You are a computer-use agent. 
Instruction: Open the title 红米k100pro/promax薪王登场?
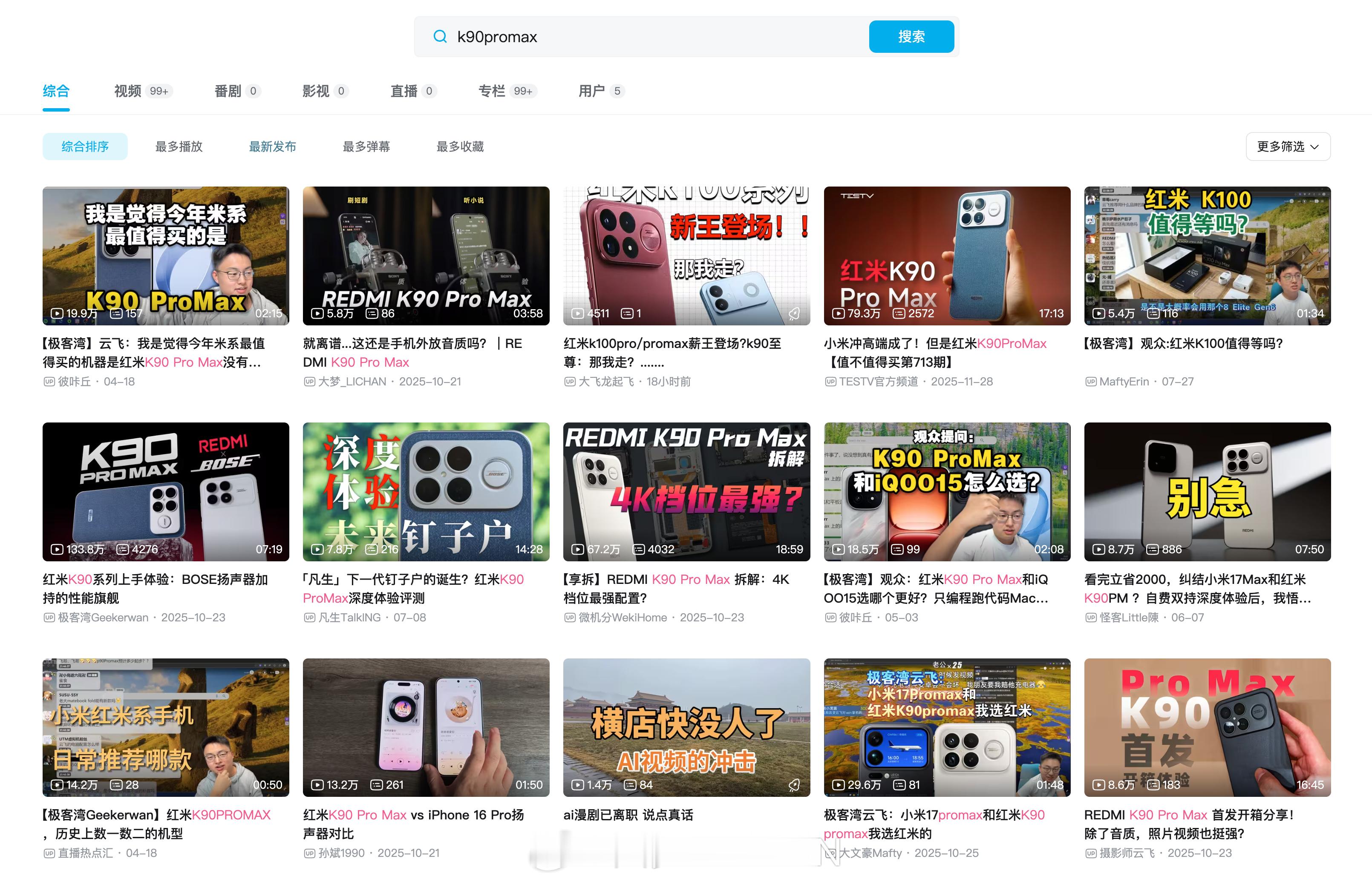[x=672, y=353]
